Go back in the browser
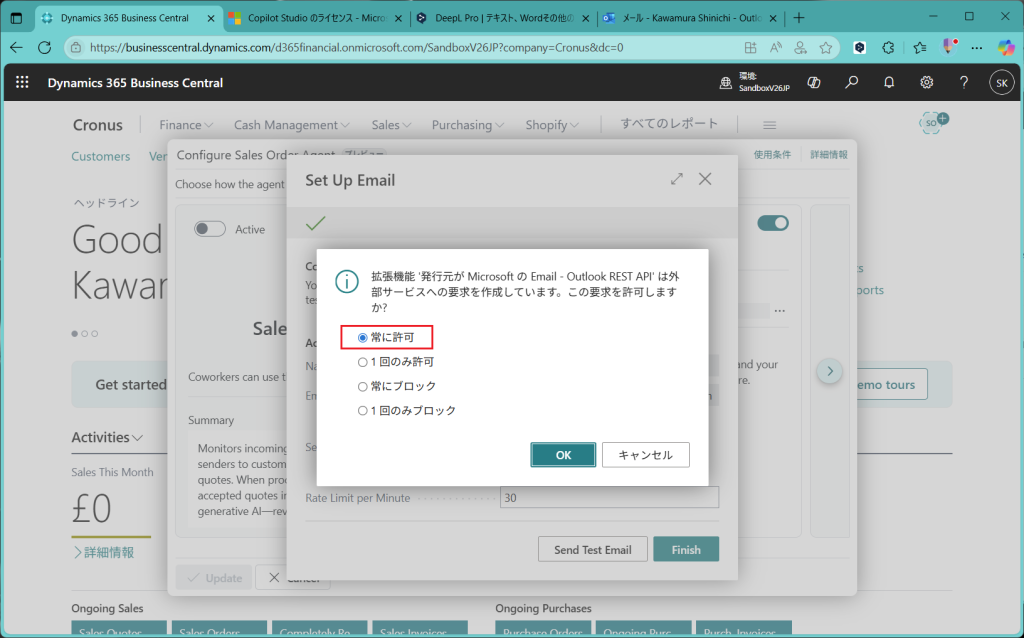The image size is (1024, 638). tap(16, 47)
